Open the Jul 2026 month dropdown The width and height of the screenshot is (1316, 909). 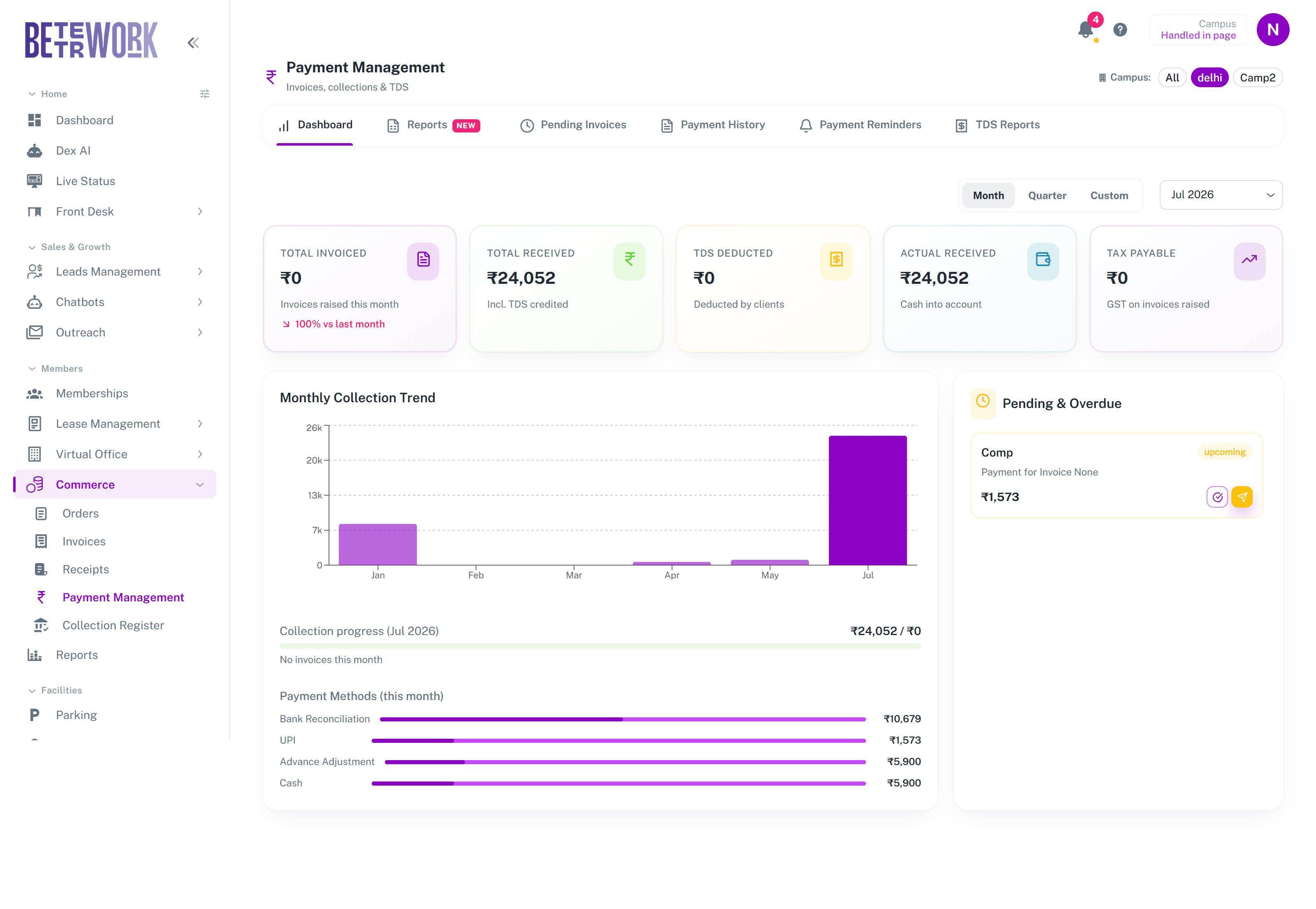(1221, 195)
